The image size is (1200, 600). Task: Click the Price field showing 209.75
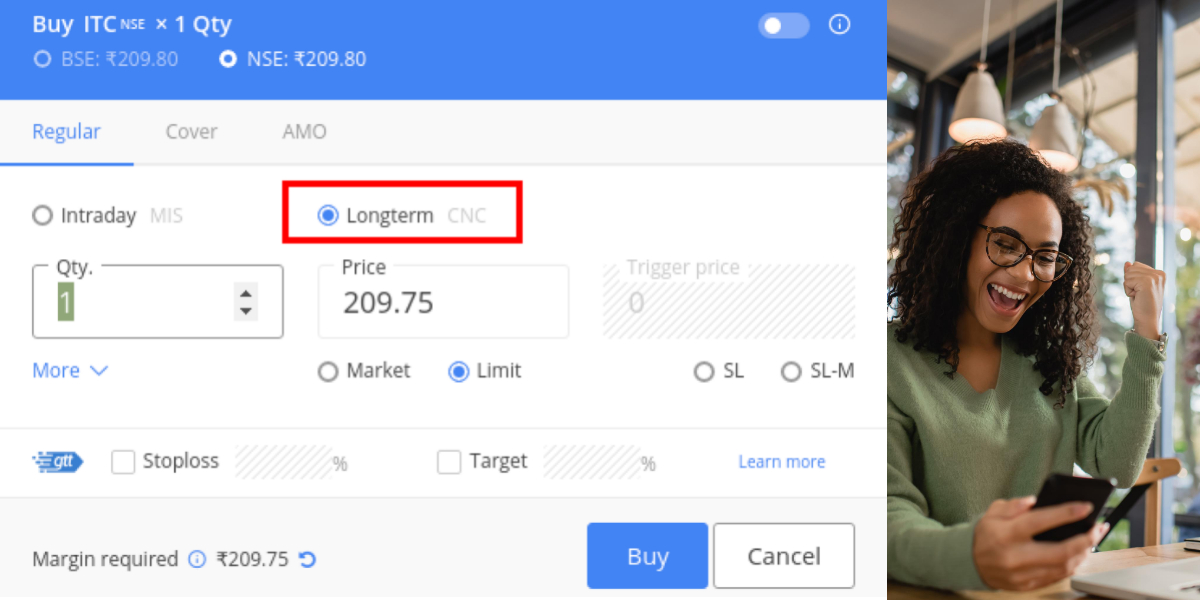point(443,301)
